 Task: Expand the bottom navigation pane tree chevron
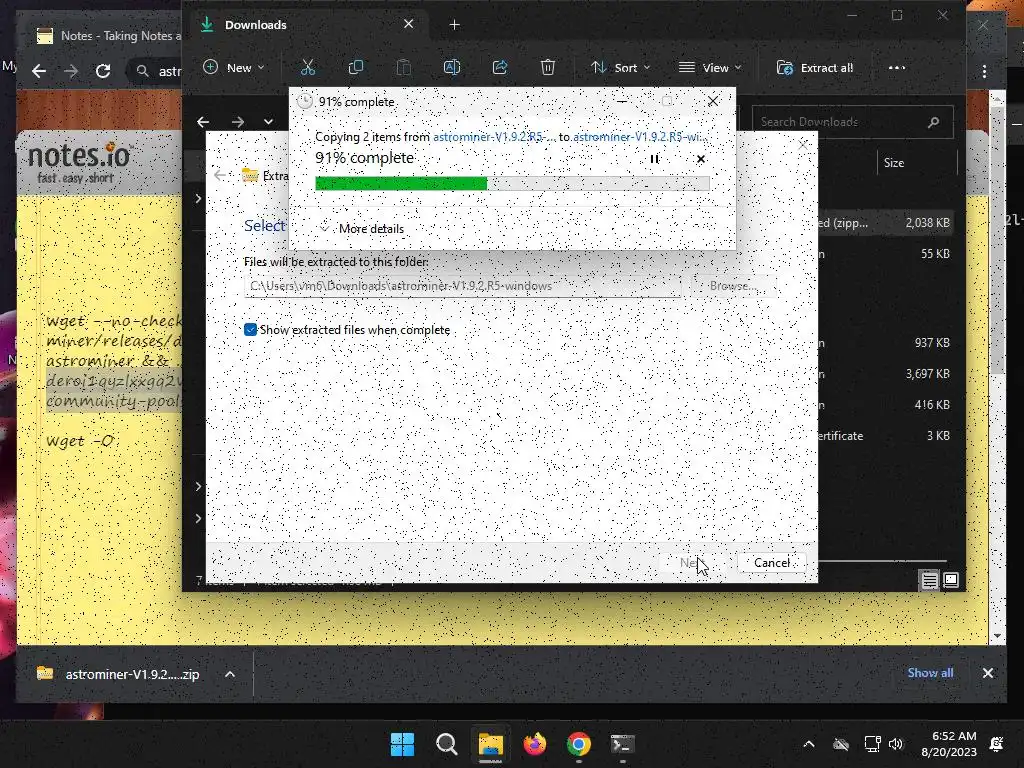(x=199, y=518)
